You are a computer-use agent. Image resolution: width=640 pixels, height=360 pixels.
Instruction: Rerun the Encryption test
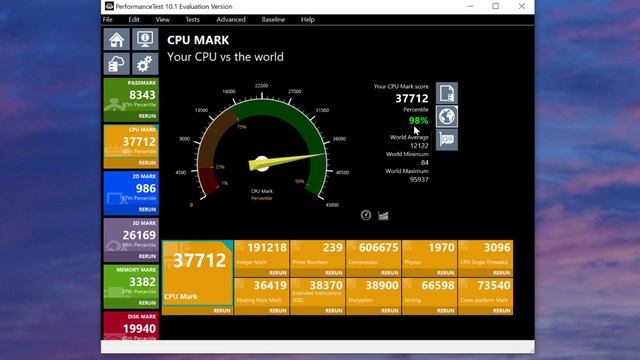coord(389,311)
